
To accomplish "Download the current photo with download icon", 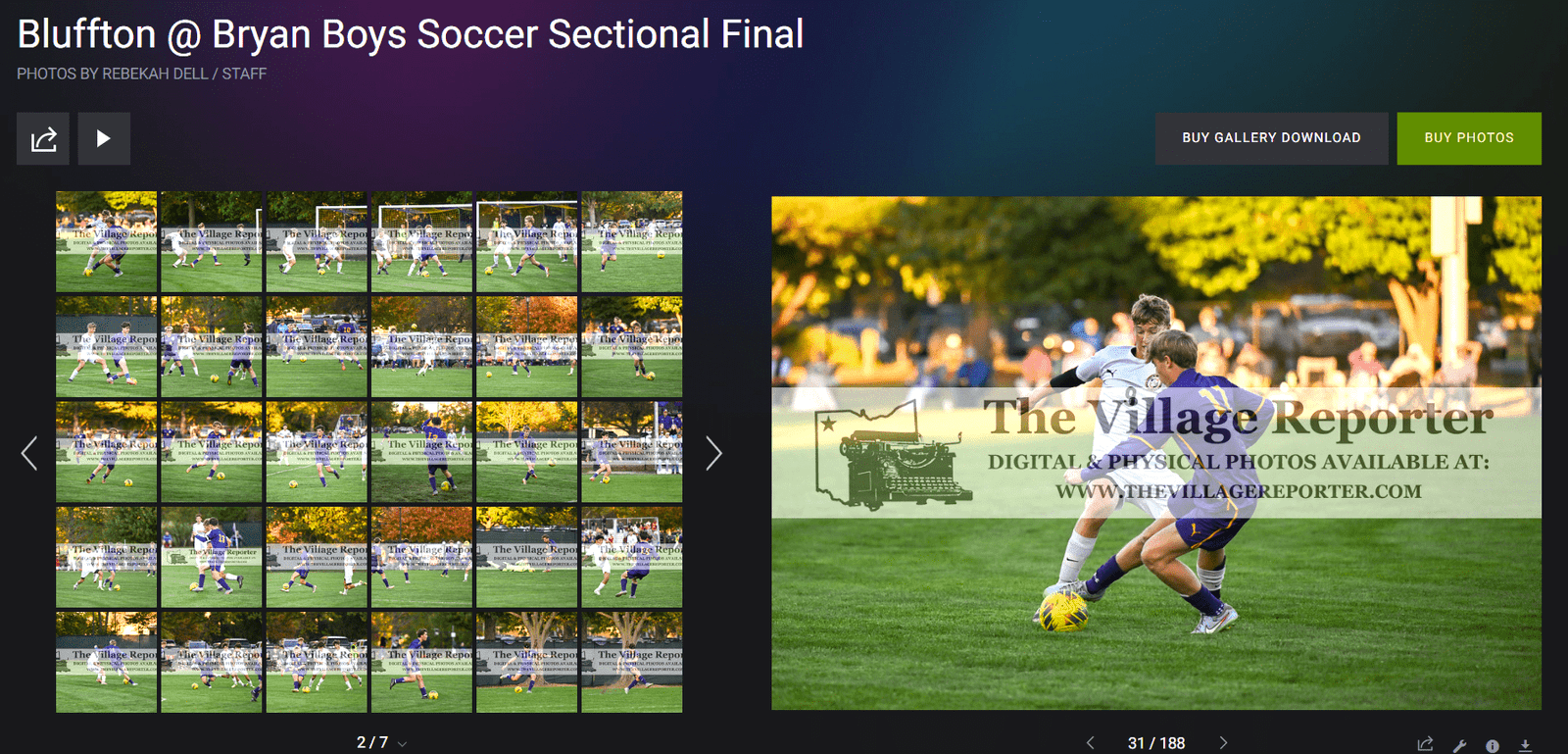I will pos(1525,745).
